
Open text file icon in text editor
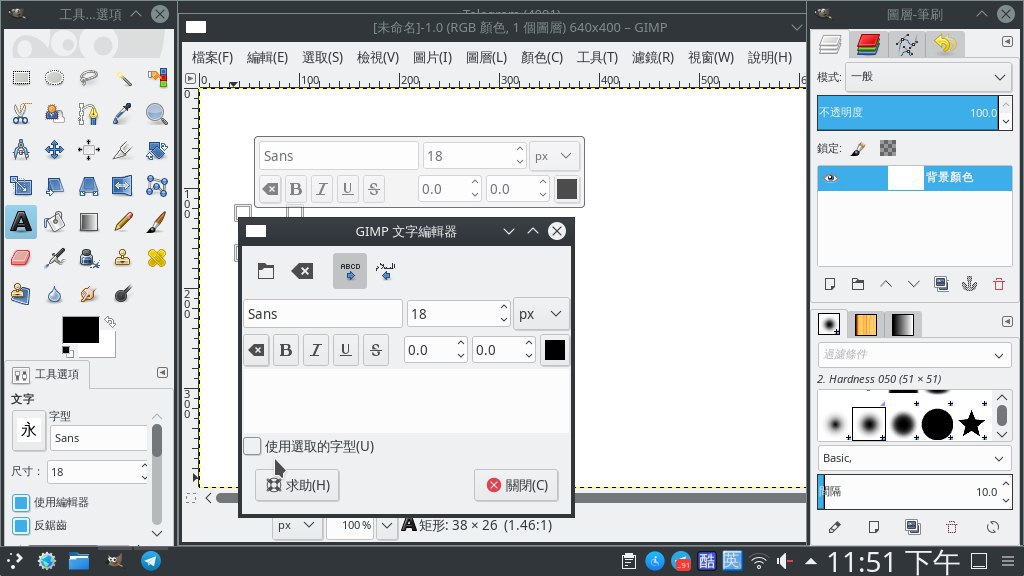tap(266, 271)
